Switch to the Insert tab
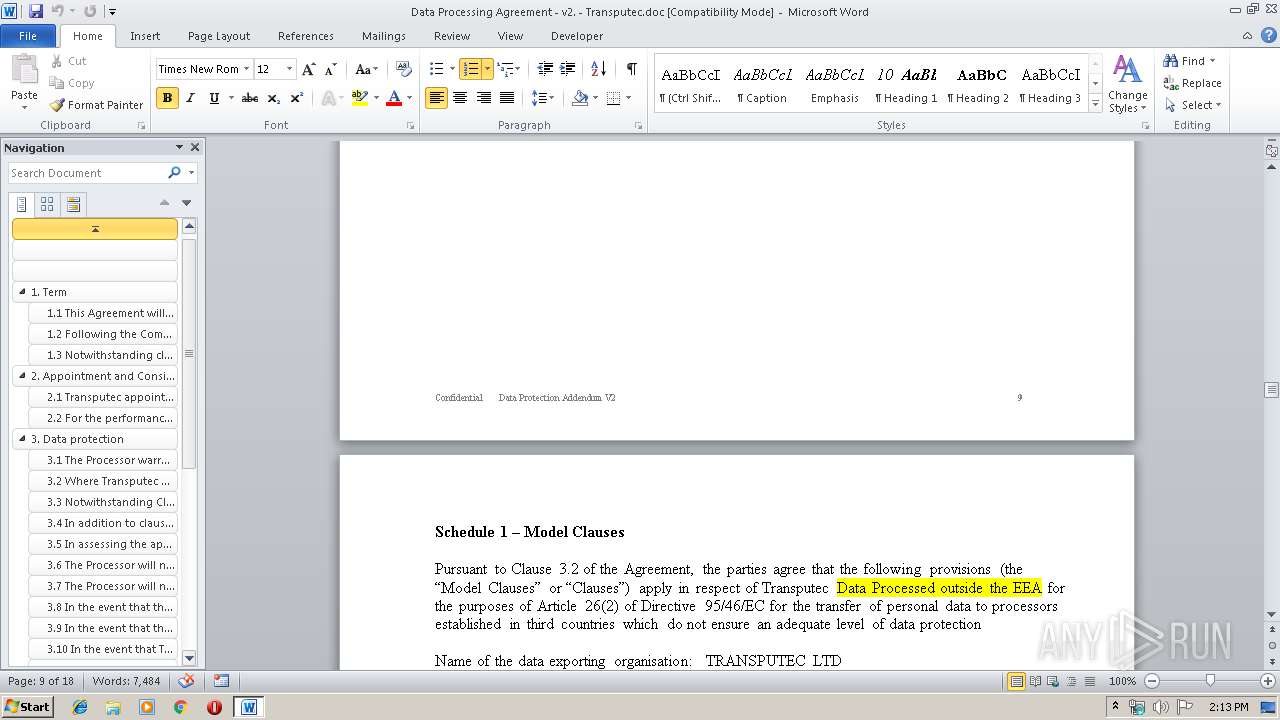Viewport: 1280px width, 720px height. (x=145, y=36)
